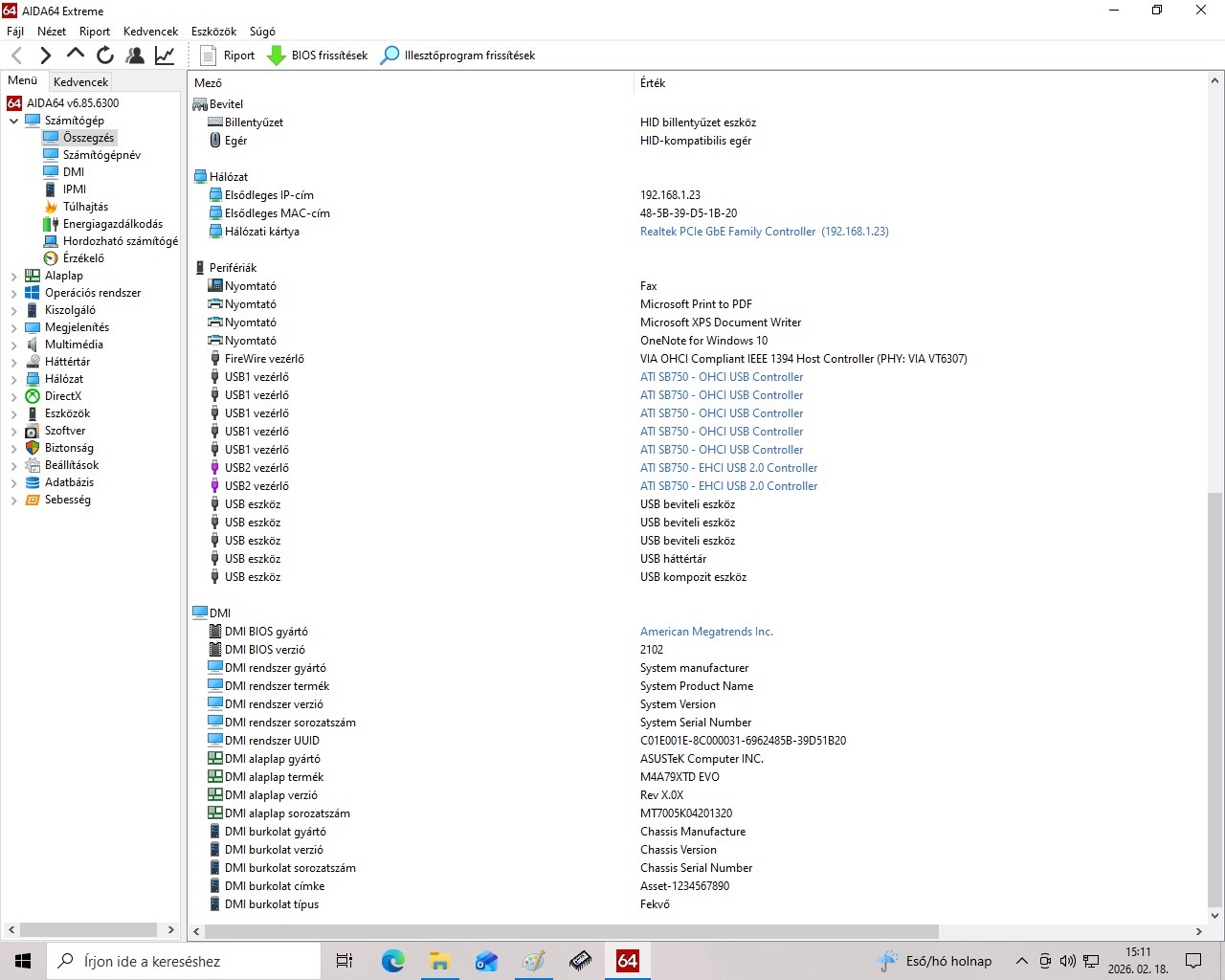Open the ATI SB750 OHCI link beside first USB1 vezérlő

coord(721,377)
